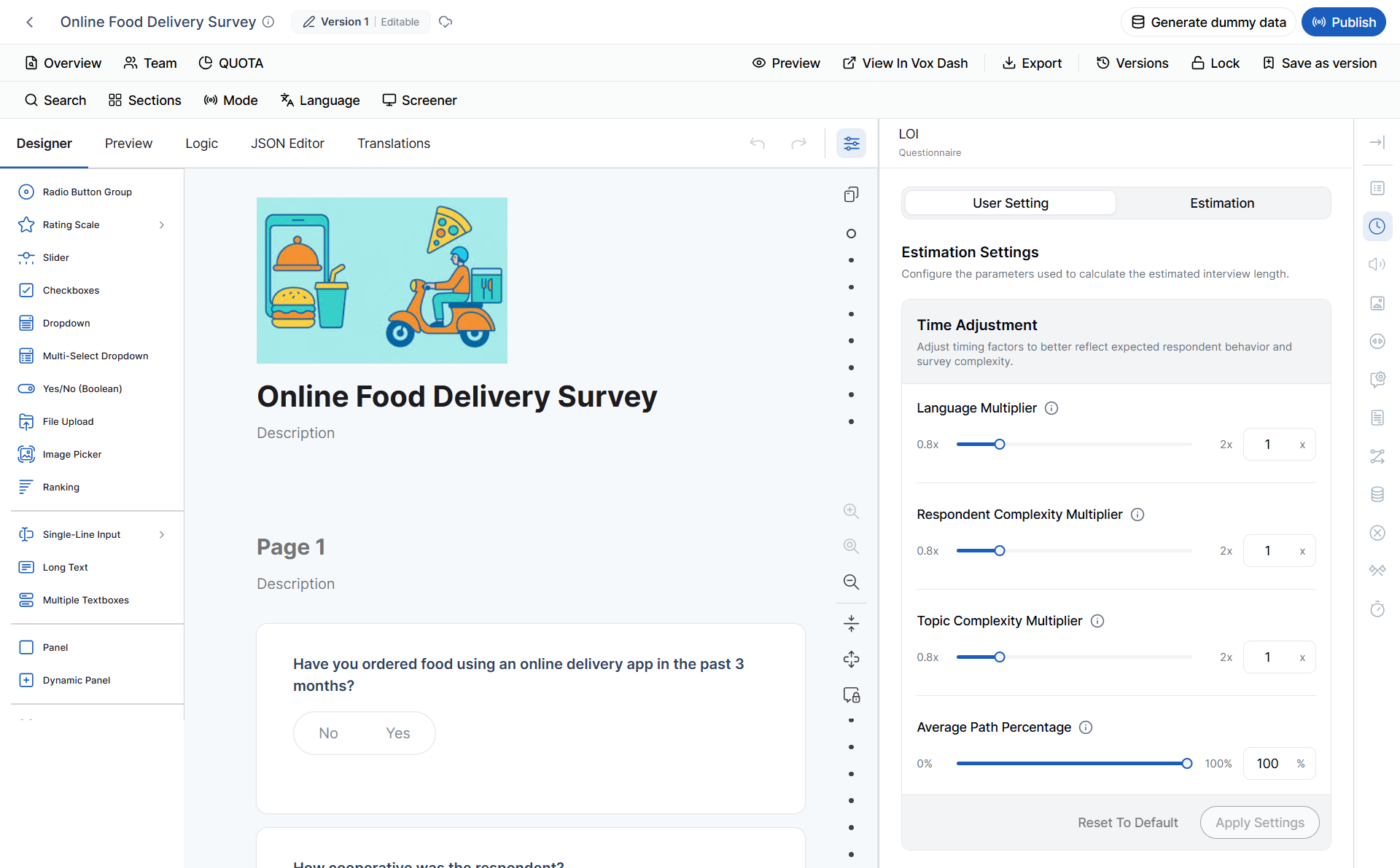Collapse all questions icon
Image resolution: width=1400 pixels, height=868 pixels.
tap(851, 624)
